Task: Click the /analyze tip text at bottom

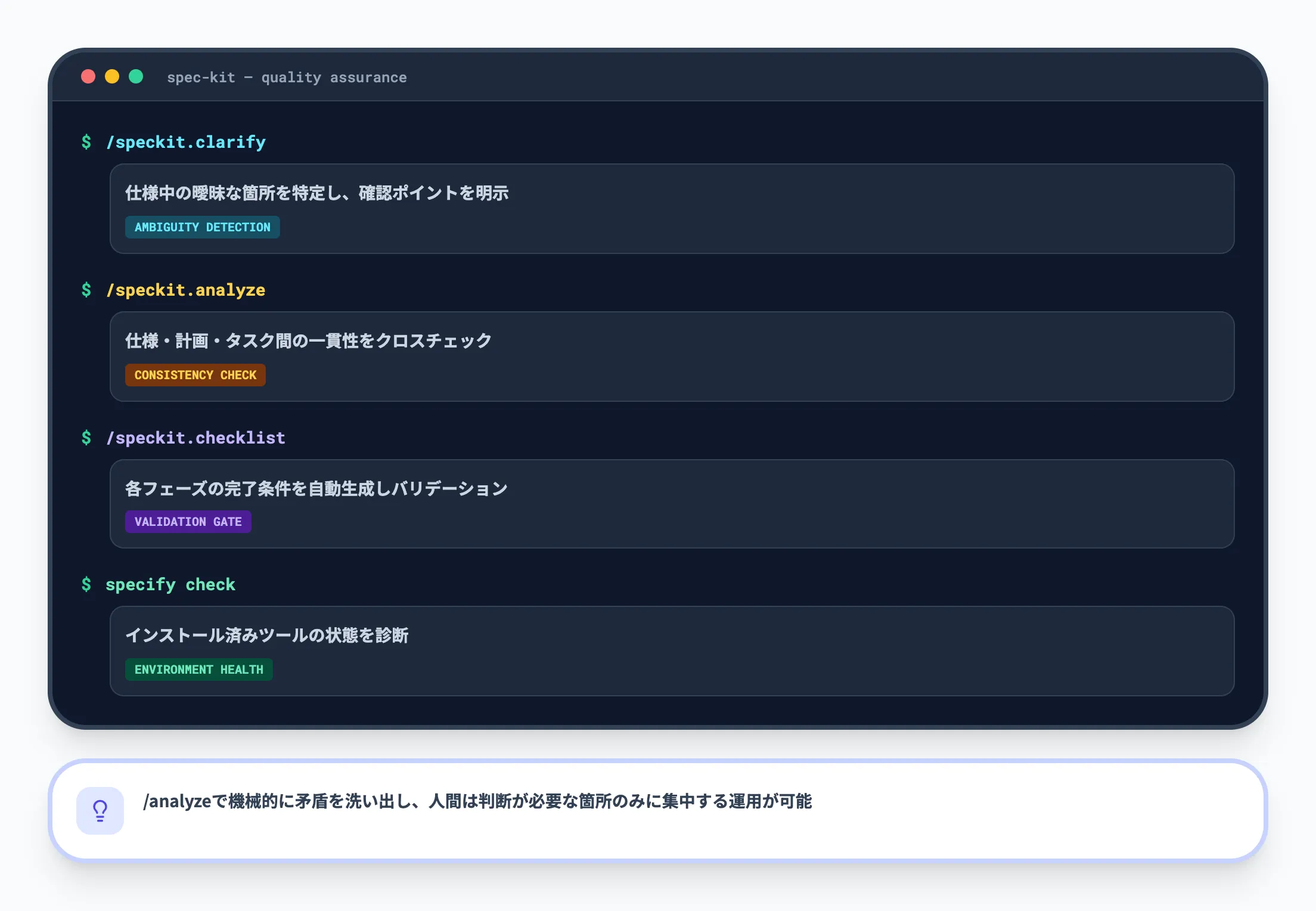Action: point(479,802)
